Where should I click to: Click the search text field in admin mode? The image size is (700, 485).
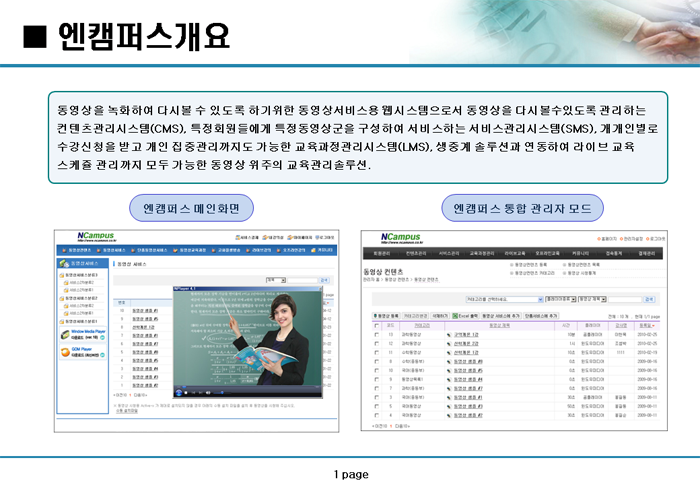[x=625, y=299]
